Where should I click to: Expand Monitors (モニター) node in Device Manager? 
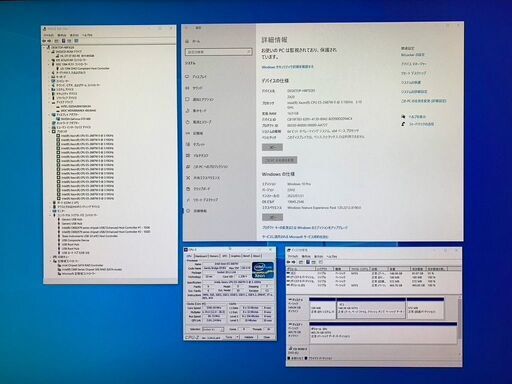(49, 211)
